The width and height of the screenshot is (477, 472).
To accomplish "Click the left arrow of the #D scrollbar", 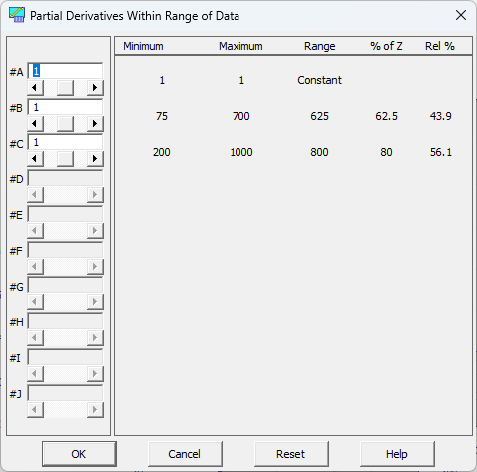I will point(35,195).
